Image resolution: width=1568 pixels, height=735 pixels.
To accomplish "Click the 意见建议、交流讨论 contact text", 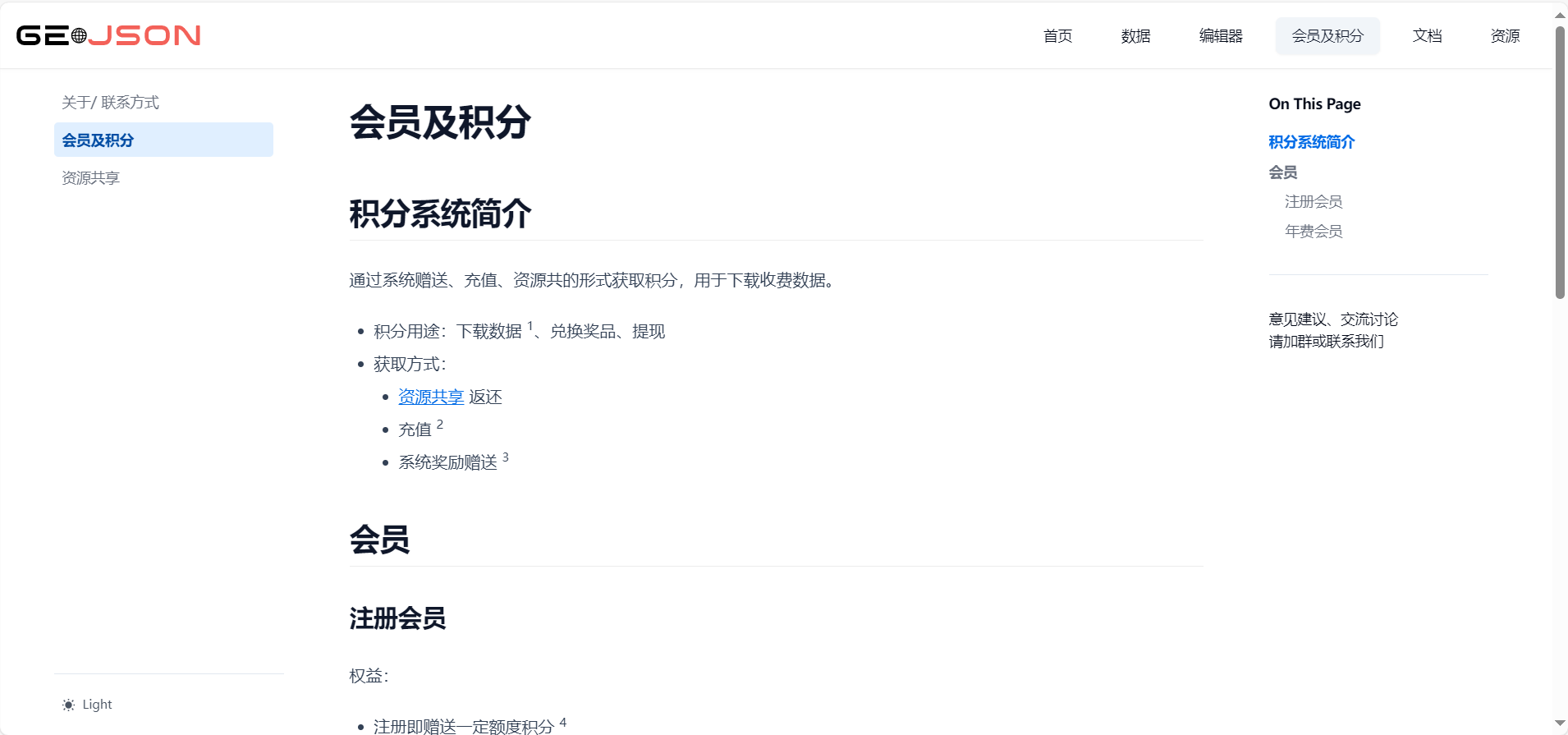I will [x=1333, y=319].
